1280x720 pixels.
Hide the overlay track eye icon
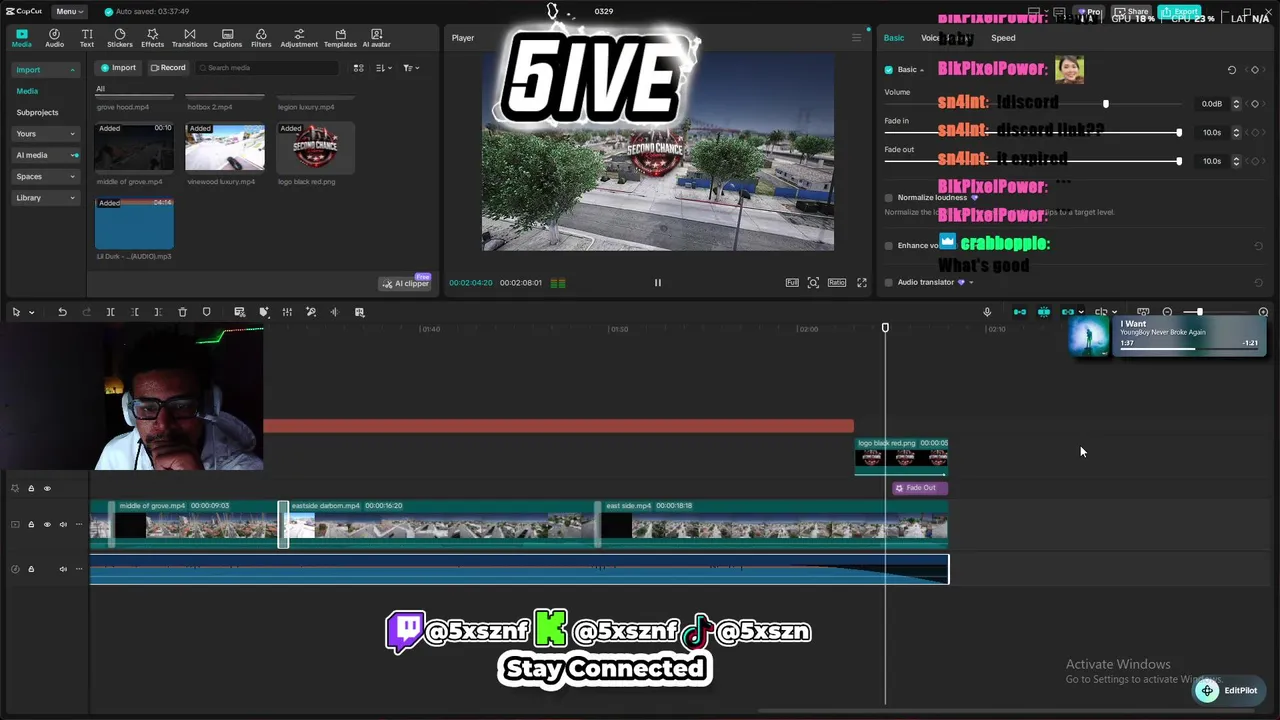47,489
